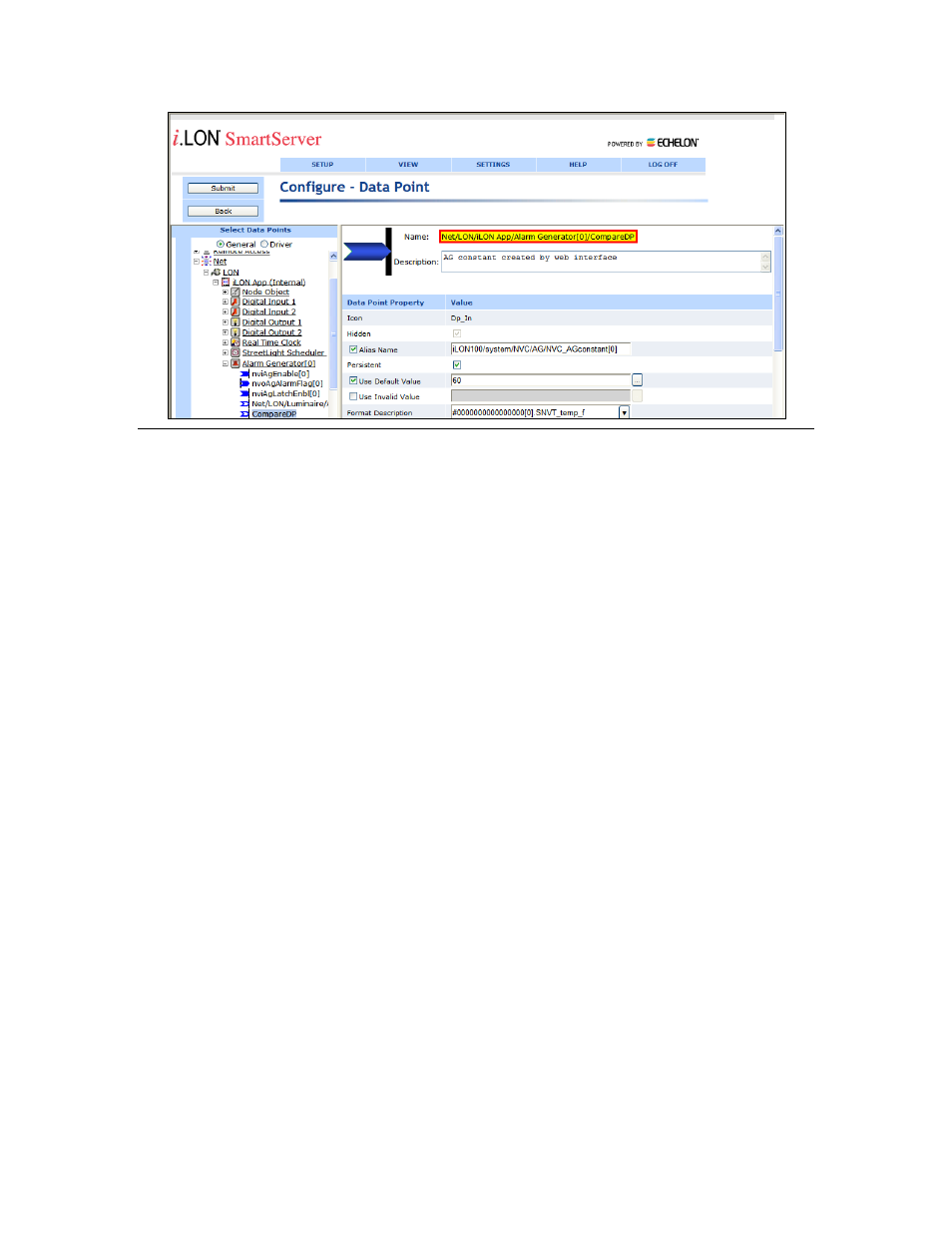Click the Name field with CompareDP path
The height and width of the screenshot is (1233, 952).
(538, 237)
